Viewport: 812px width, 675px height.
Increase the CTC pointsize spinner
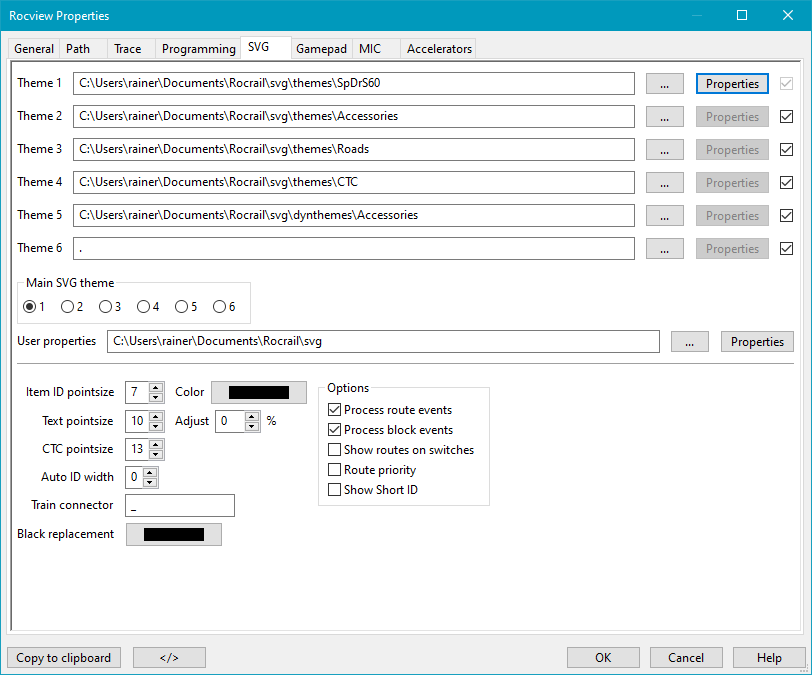pos(155,444)
